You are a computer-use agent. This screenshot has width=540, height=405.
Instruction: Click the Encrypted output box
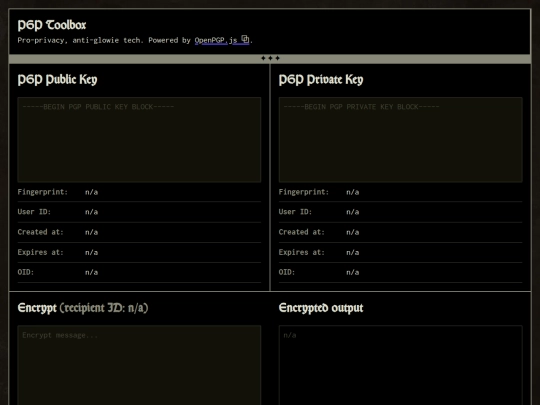(x=401, y=365)
